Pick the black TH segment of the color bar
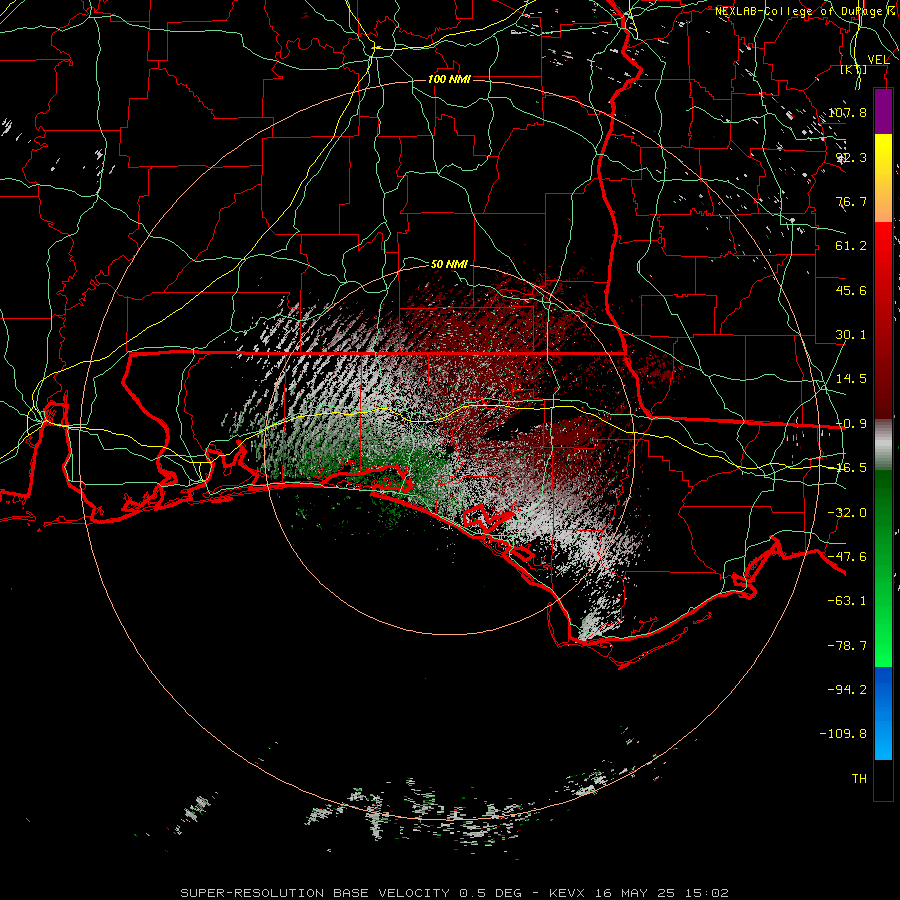 tap(883, 779)
